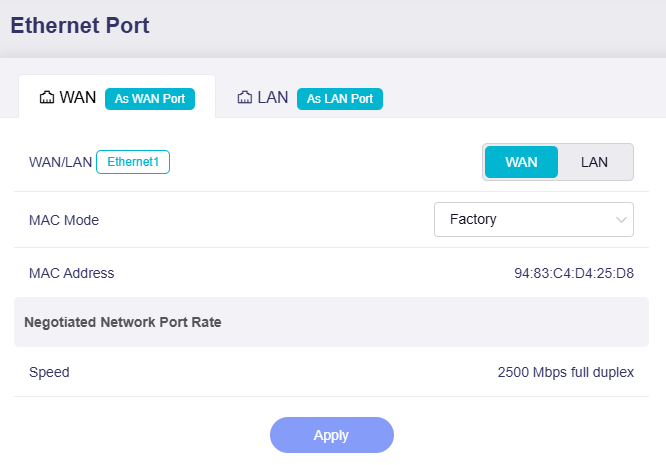Set port mode to WAN in toggle
The width and height of the screenshot is (666, 465).
pos(521,162)
